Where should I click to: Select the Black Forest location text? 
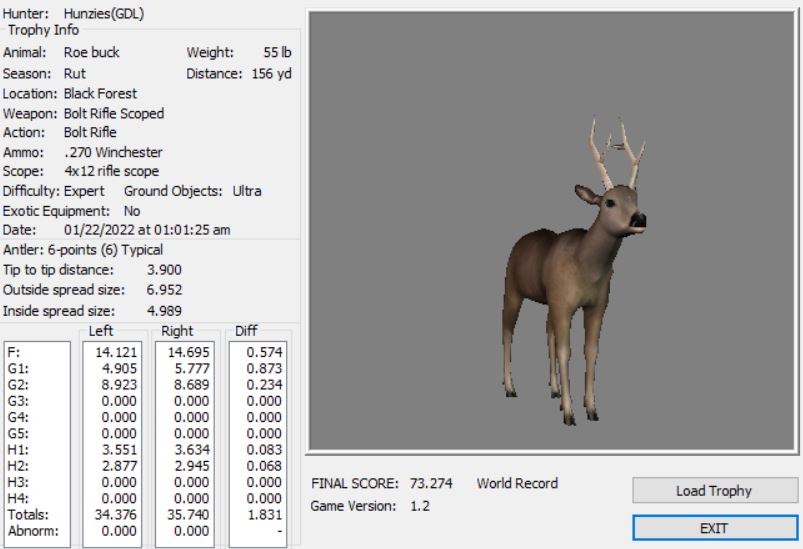100,93
